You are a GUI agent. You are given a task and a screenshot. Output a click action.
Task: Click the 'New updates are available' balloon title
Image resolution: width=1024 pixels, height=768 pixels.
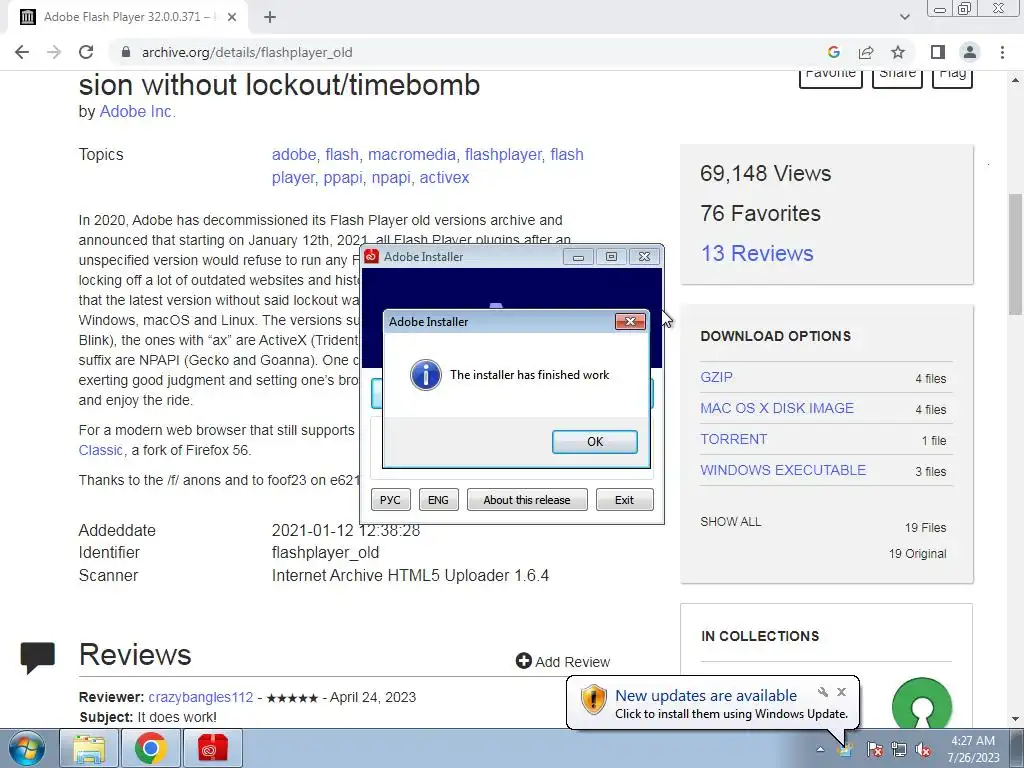pos(706,696)
